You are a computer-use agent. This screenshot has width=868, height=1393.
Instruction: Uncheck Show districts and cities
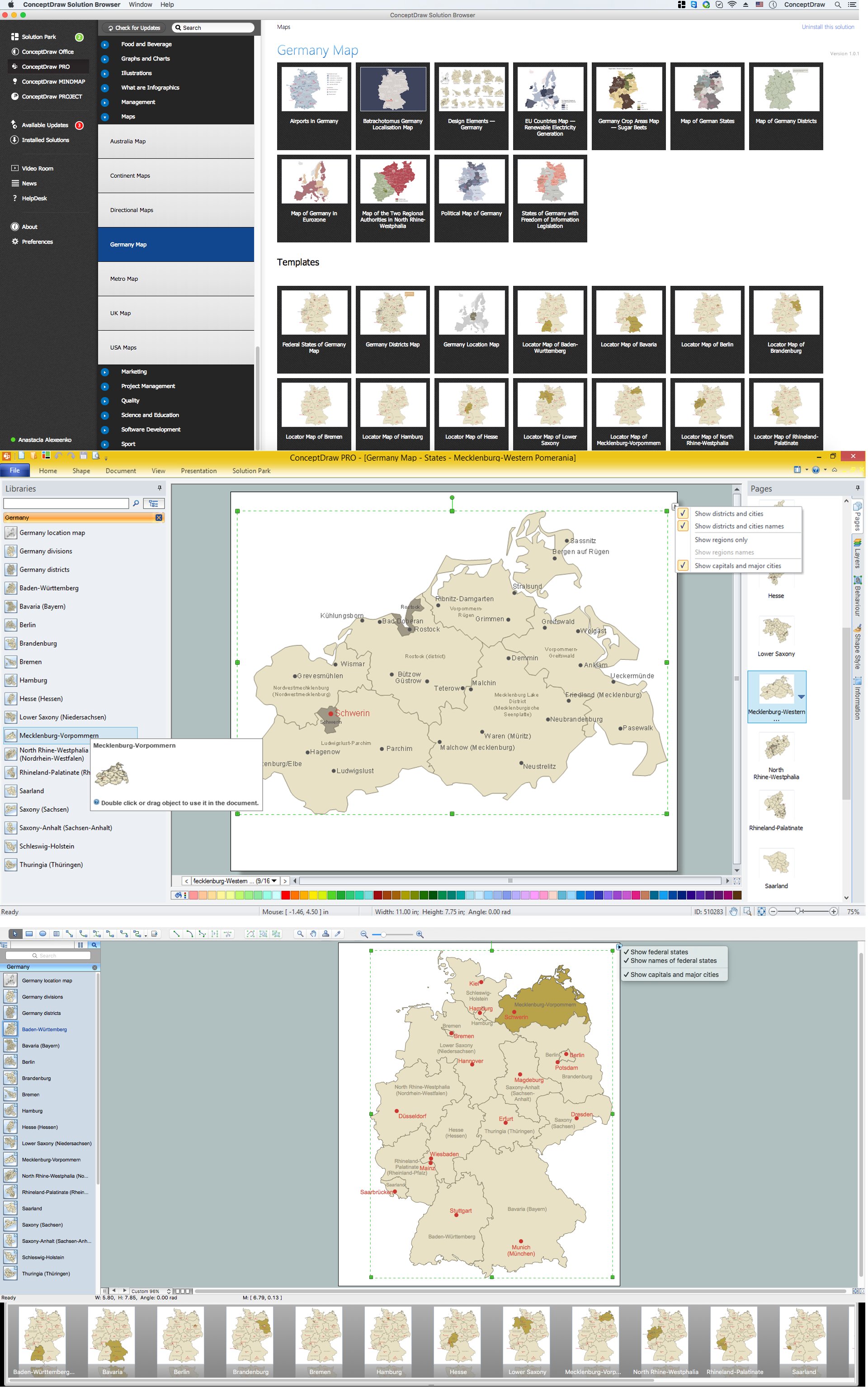[x=683, y=514]
